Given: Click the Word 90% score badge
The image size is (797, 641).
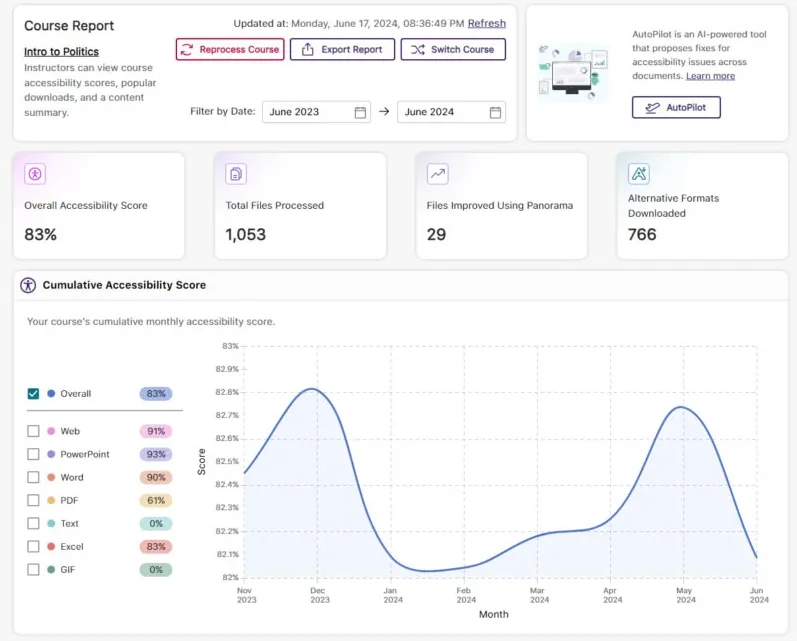Looking at the screenshot, I should click(155, 477).
